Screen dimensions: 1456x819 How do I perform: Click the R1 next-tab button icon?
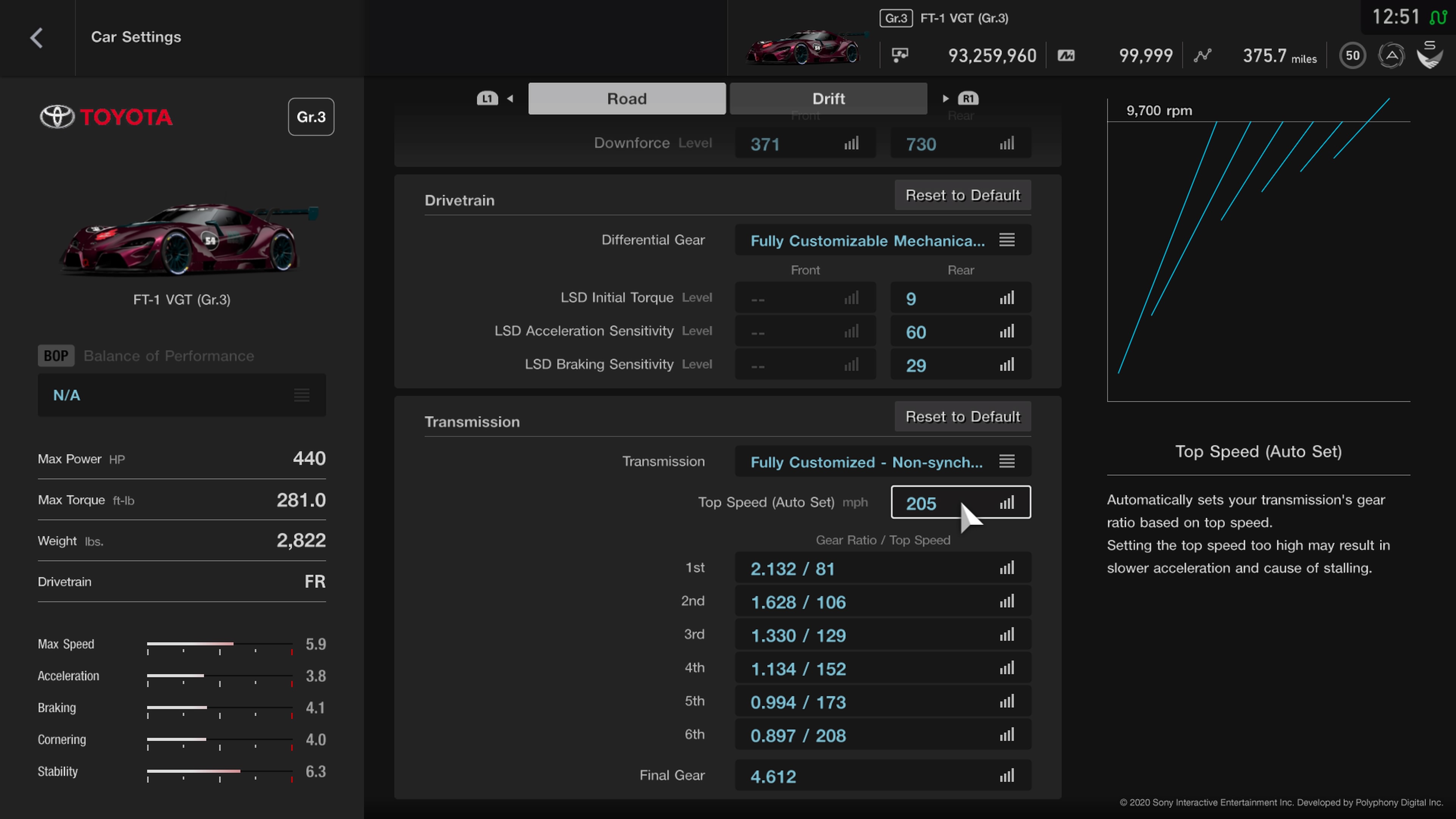click(968, 98)
